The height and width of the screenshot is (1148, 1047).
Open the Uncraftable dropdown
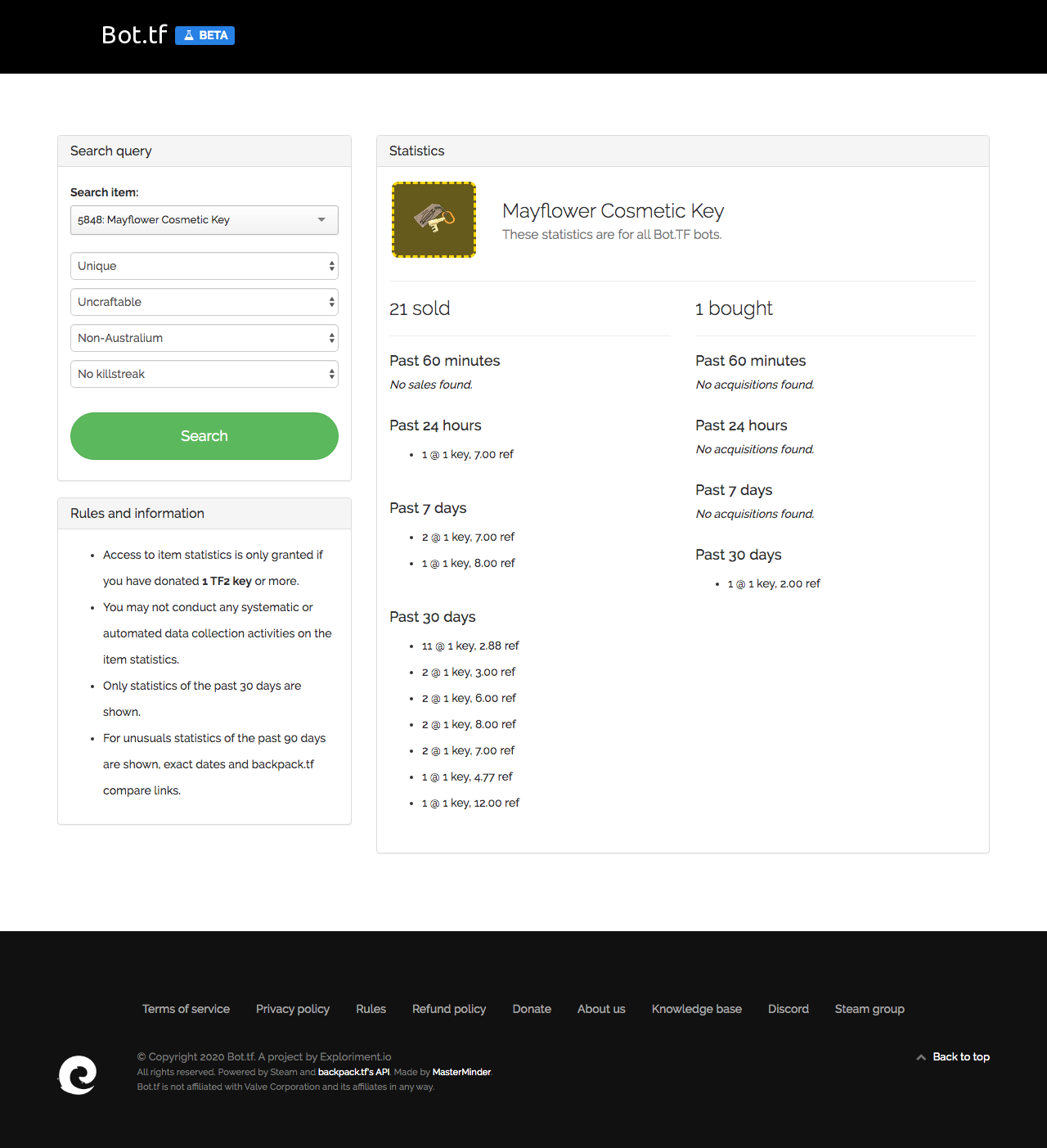204,302
